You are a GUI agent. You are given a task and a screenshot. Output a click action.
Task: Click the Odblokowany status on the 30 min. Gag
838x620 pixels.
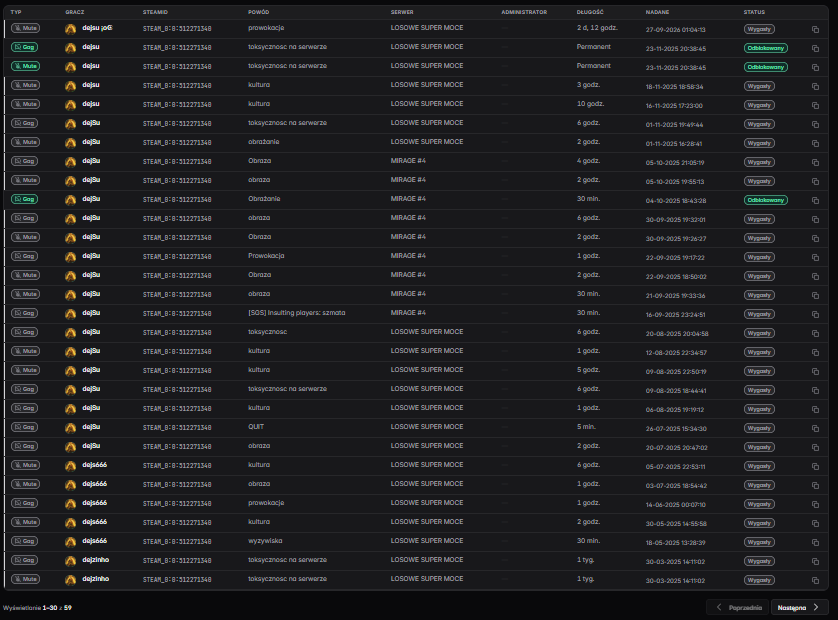766,200
